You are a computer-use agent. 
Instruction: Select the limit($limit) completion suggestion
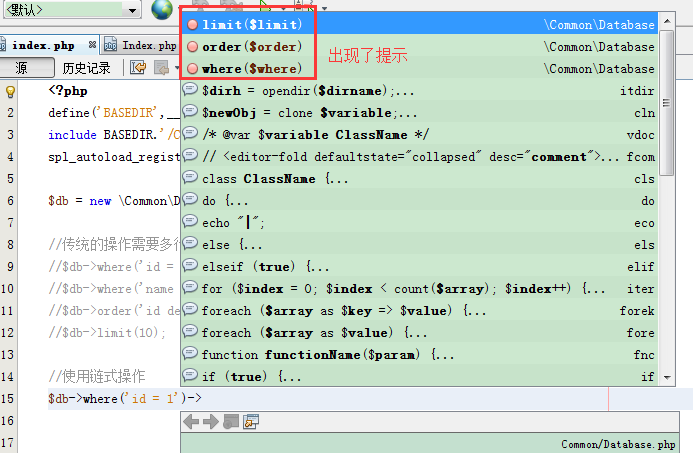pos(419,24)
